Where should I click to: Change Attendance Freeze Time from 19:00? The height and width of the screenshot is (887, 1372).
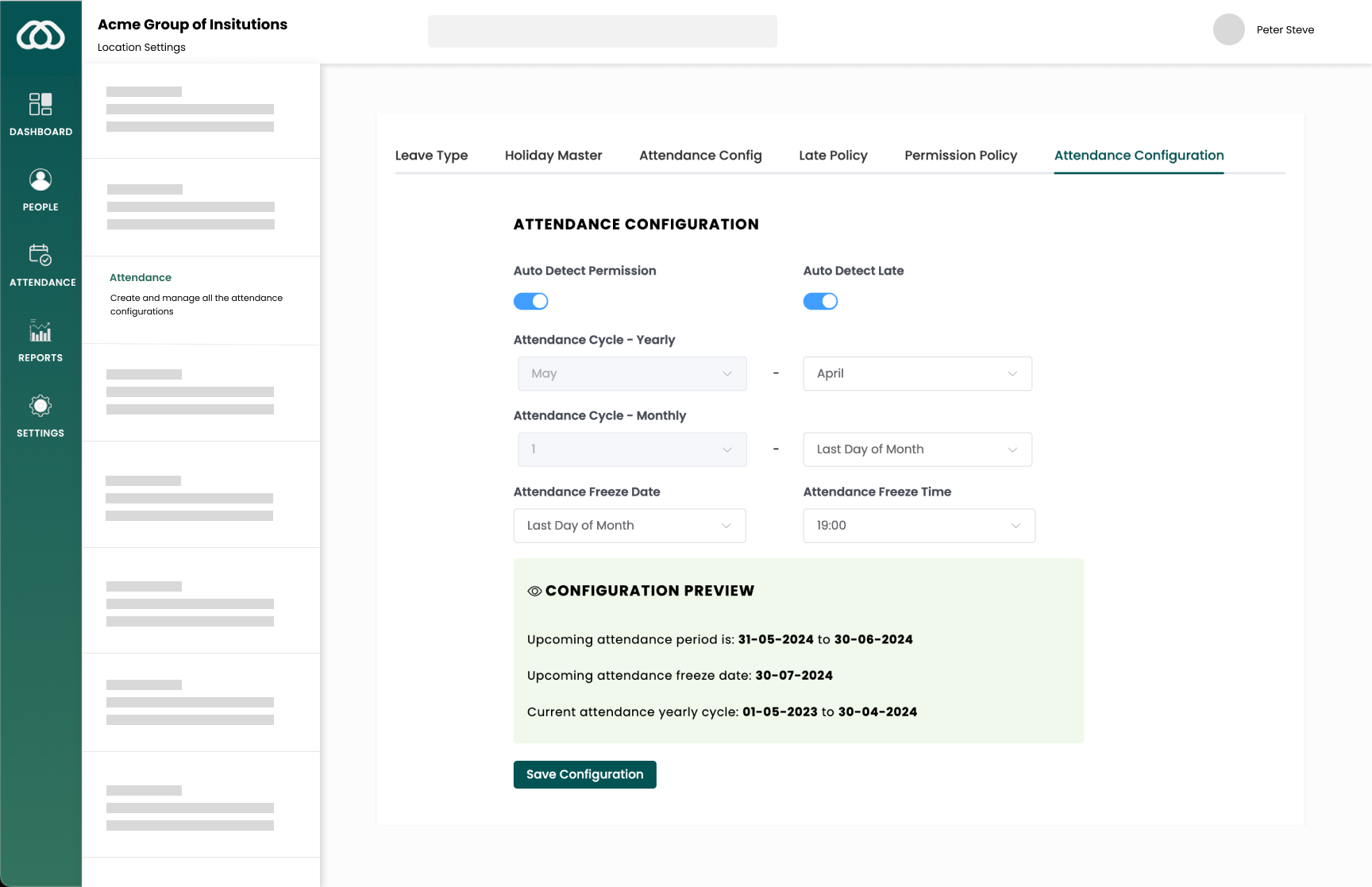pyautogui.click(x=919, y=526)
